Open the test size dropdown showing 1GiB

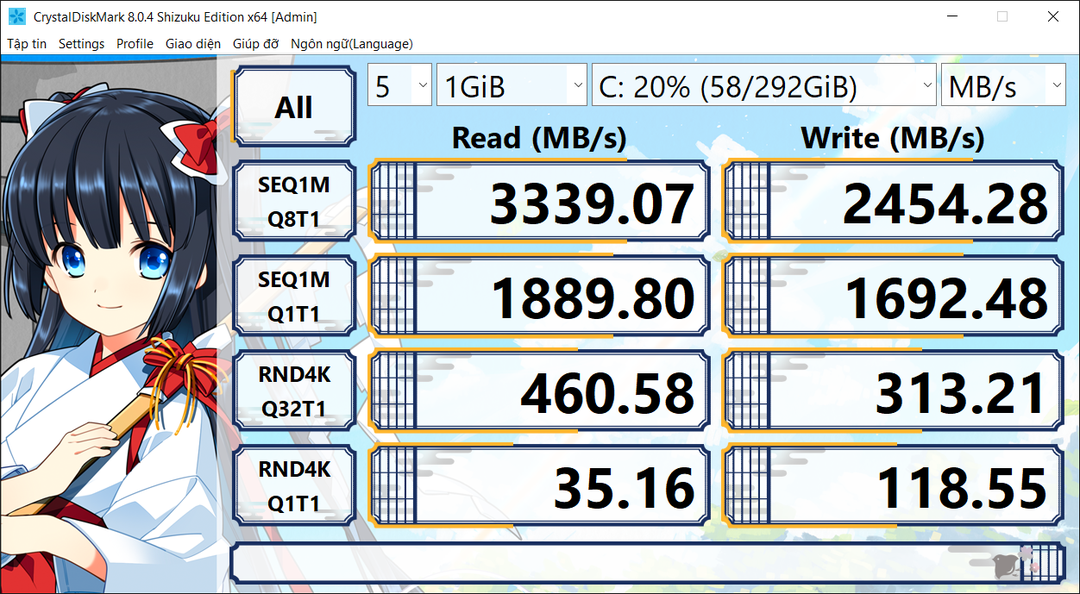[511, 84]
